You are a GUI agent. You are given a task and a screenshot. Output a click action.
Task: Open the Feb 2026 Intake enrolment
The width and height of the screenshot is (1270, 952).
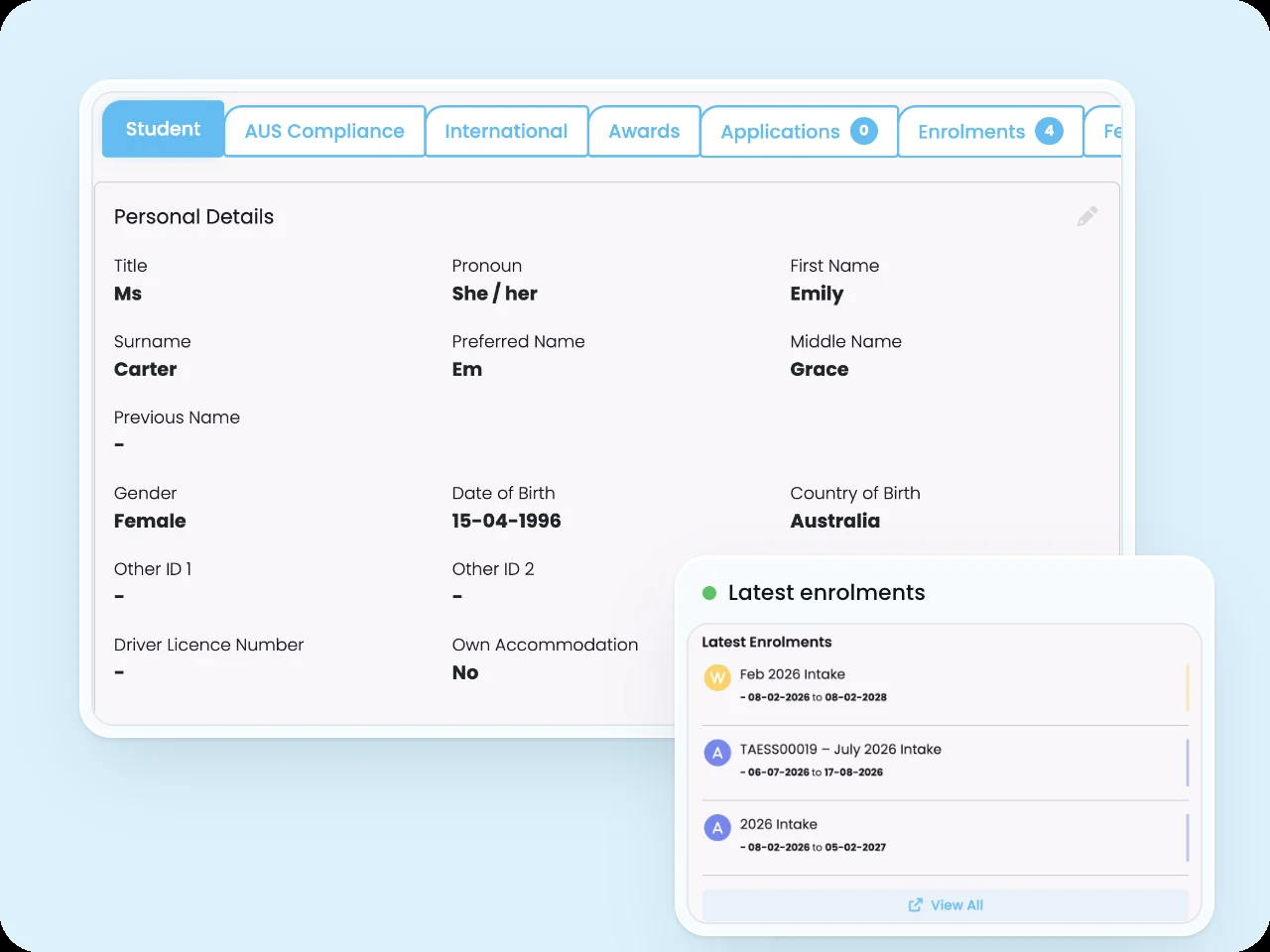pyautogui.click(x=946, y=685)
